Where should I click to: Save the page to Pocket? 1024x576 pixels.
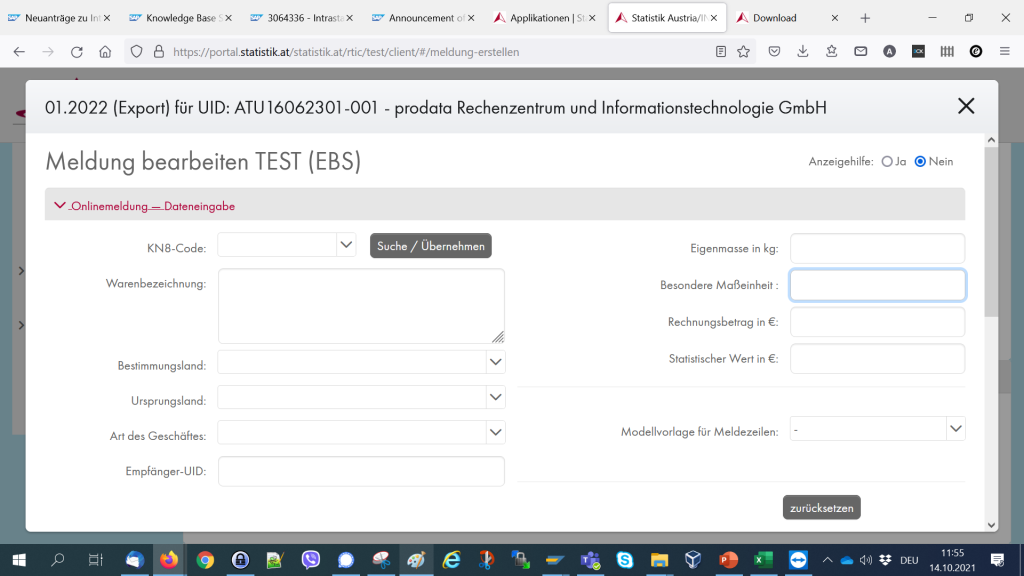click(x=773, y=52)
